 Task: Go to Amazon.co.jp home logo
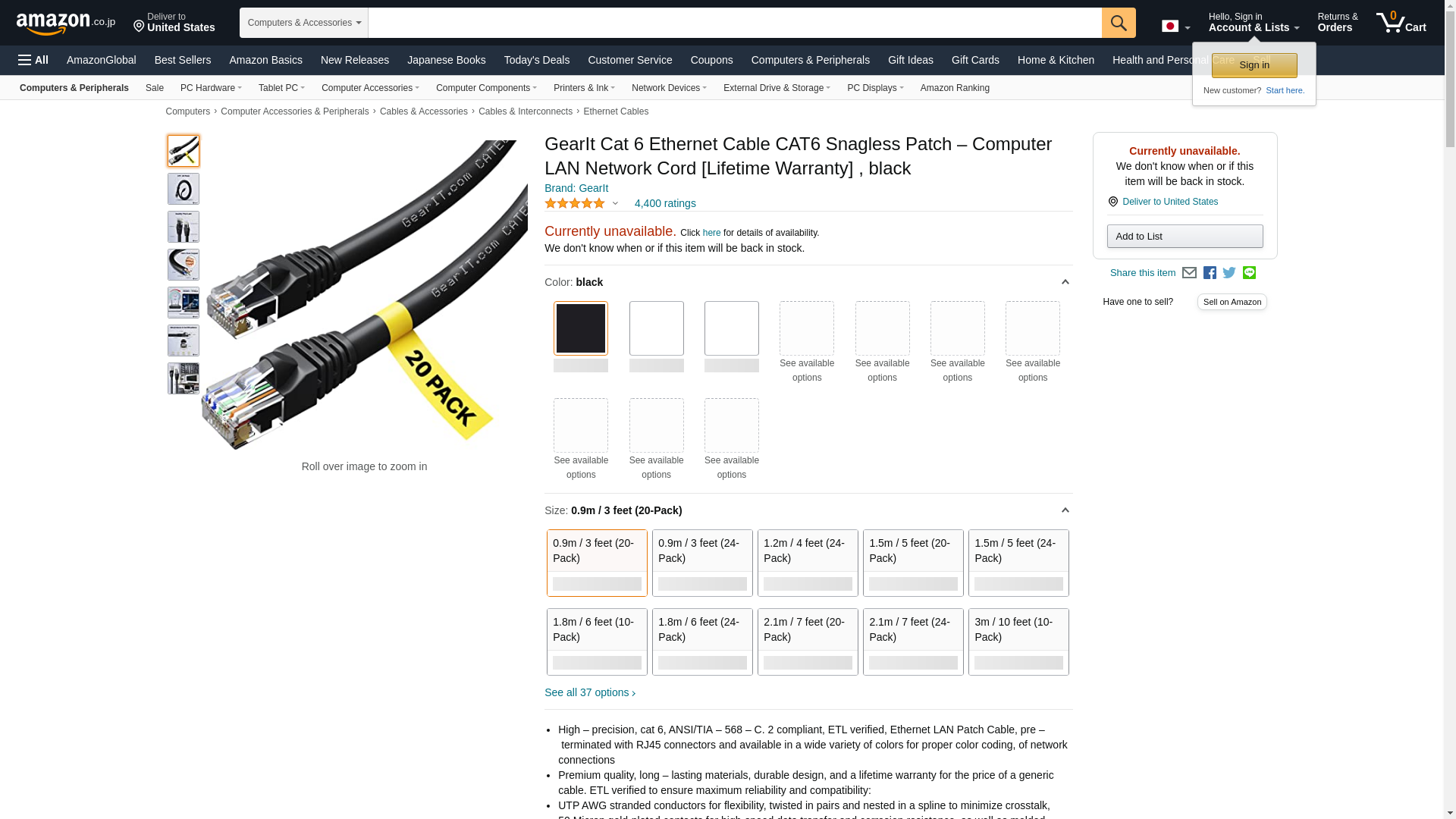(x=66, y=23)
